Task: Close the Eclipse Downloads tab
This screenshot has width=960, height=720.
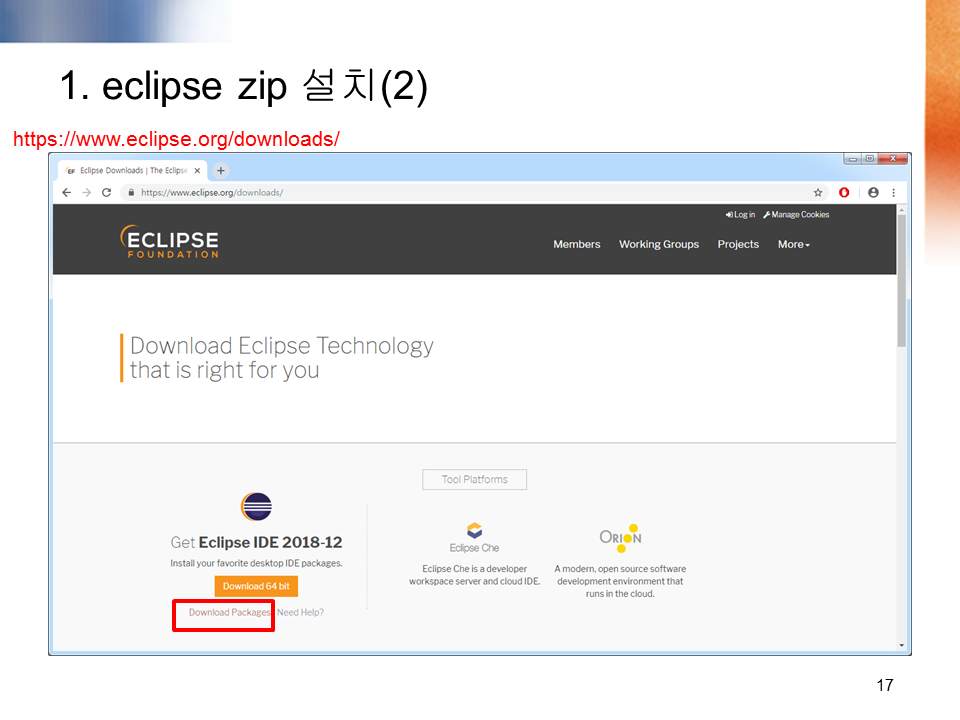Action: [197, 171]
